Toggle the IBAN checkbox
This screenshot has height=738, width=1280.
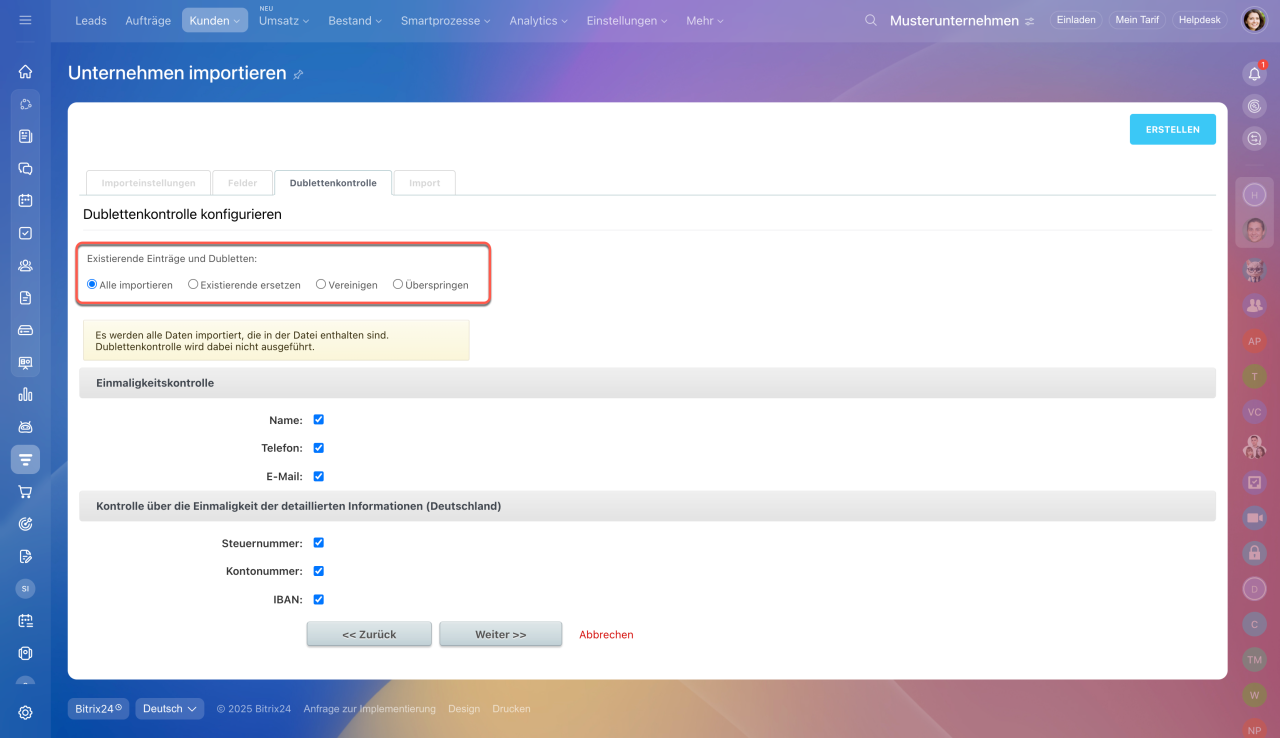click(x=319, y=600)
